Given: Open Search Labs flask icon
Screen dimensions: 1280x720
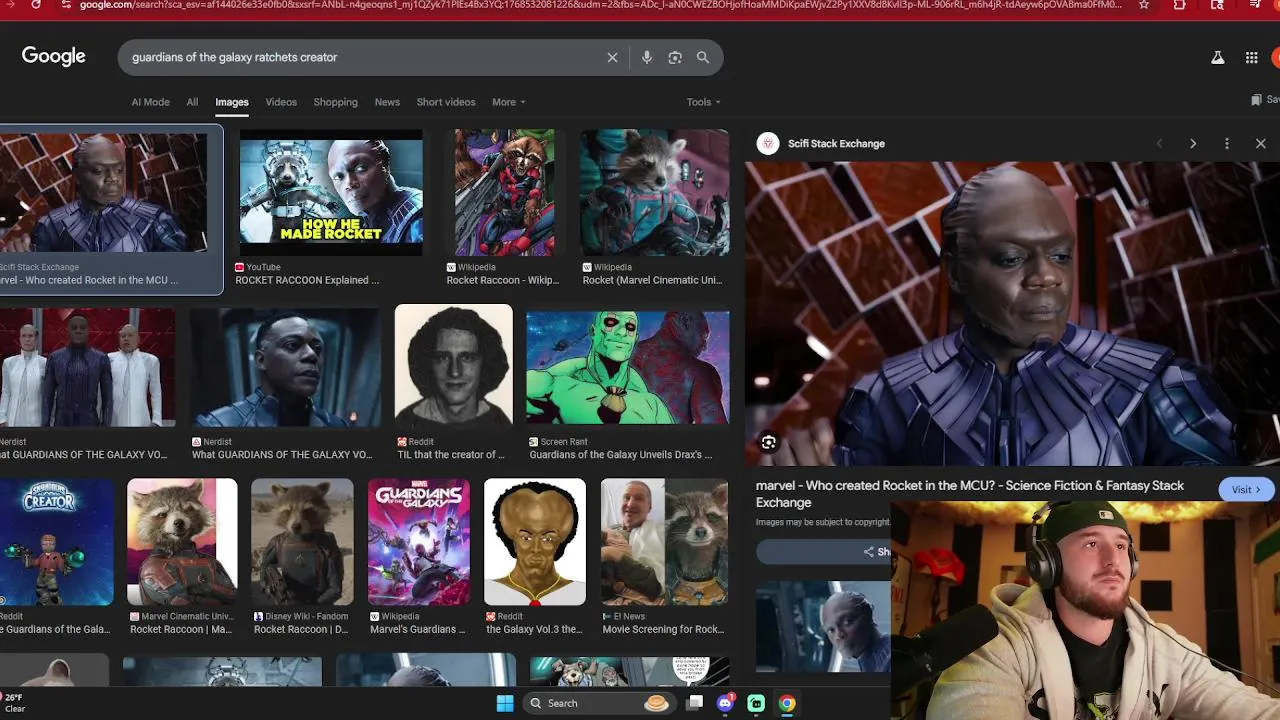Looking at the screenshot, I should [1218, 58].
